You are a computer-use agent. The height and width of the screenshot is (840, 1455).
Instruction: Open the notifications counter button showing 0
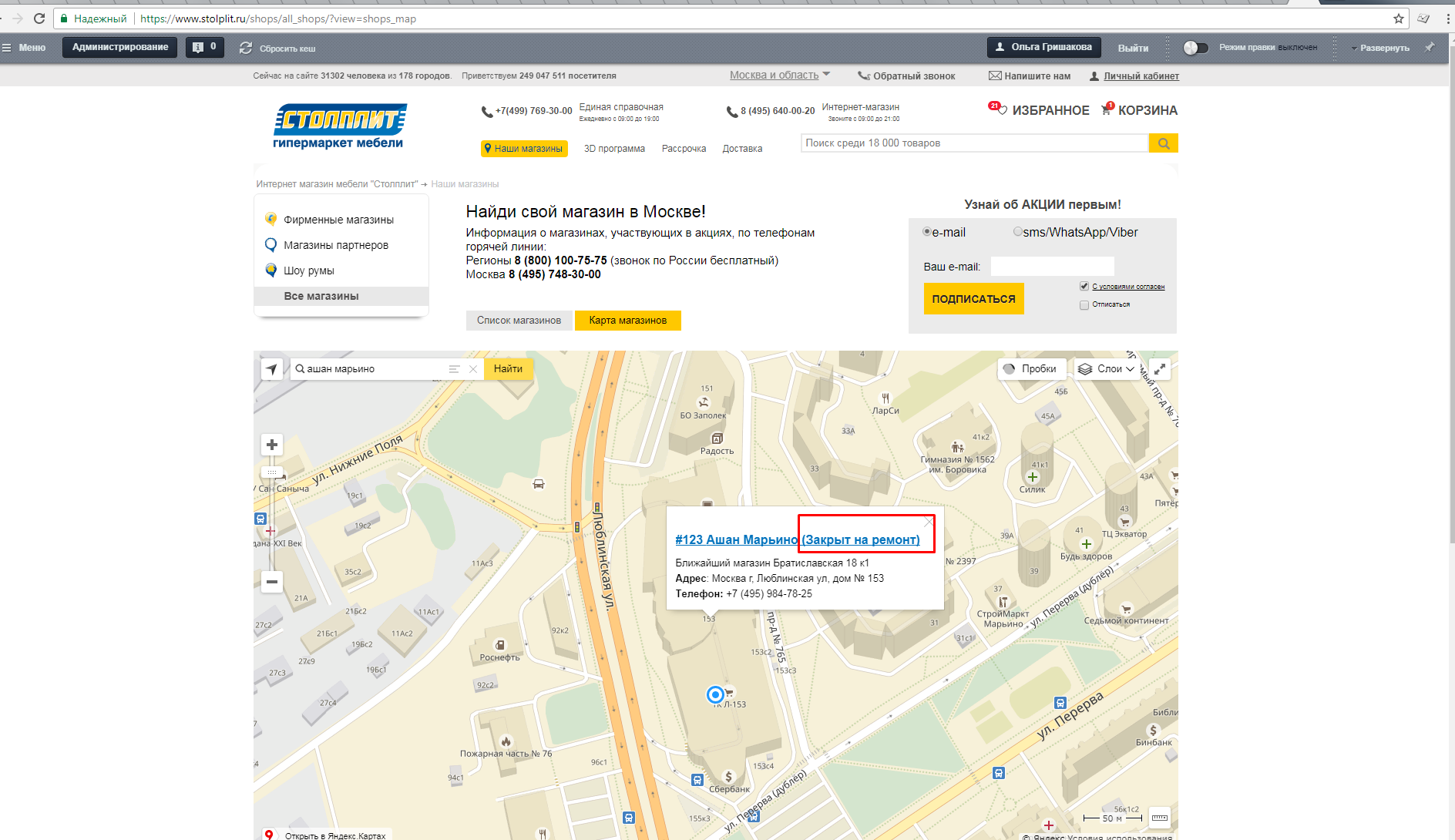(x=205, y=48)
